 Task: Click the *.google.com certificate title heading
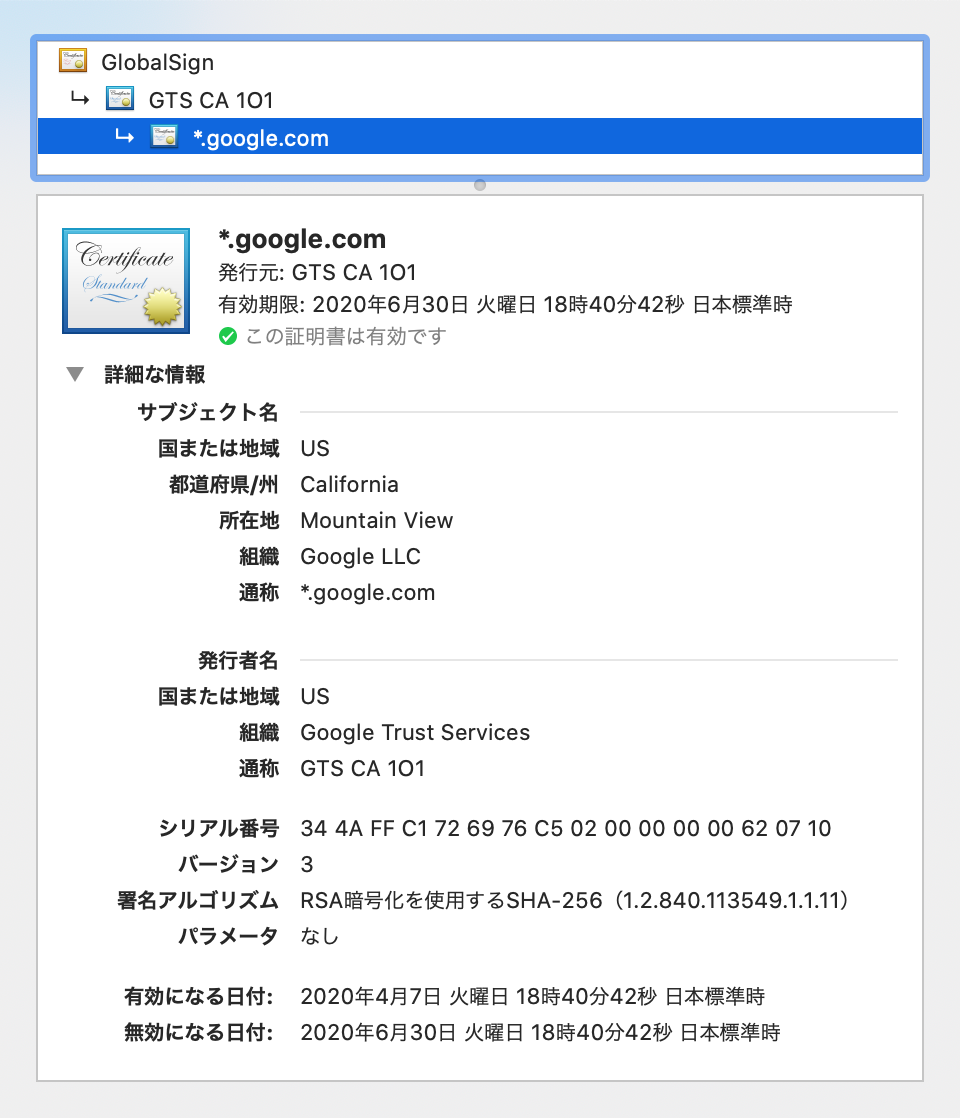pyautogui.click(x=302, y=239)
